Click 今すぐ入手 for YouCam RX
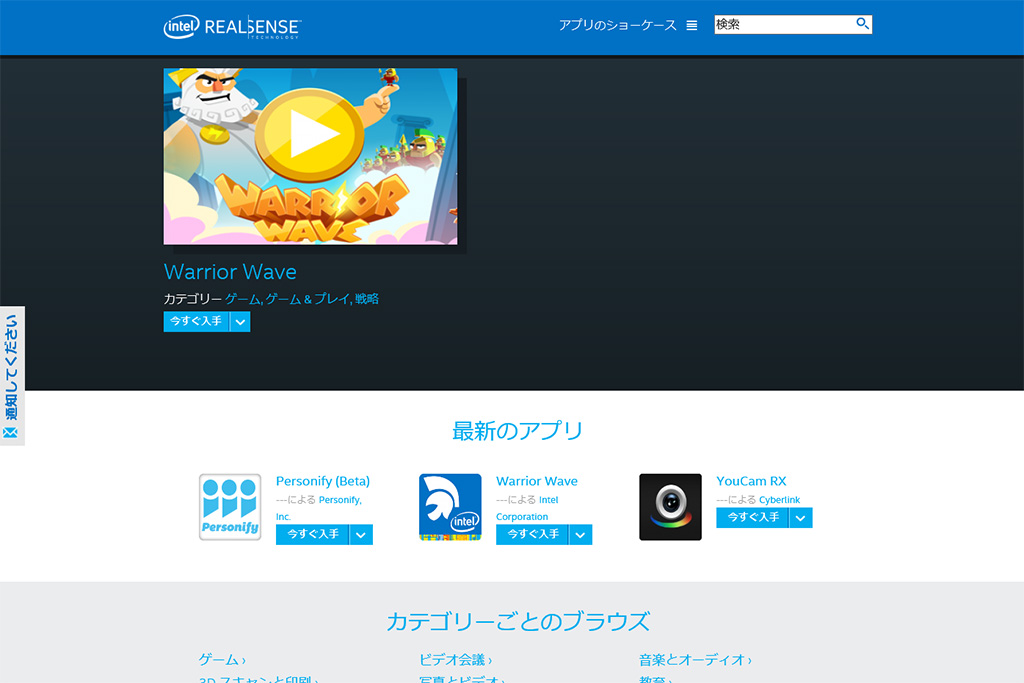Image resolution: width=1024 pixels, height=683 pixels. point(752,517)
